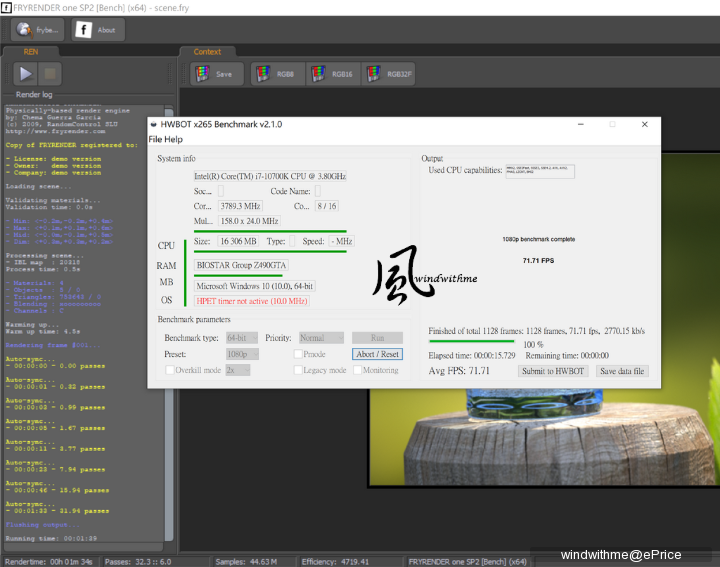Click the Rendering frame #001 log line
The image size is (720, 567).
coord(53,345)
